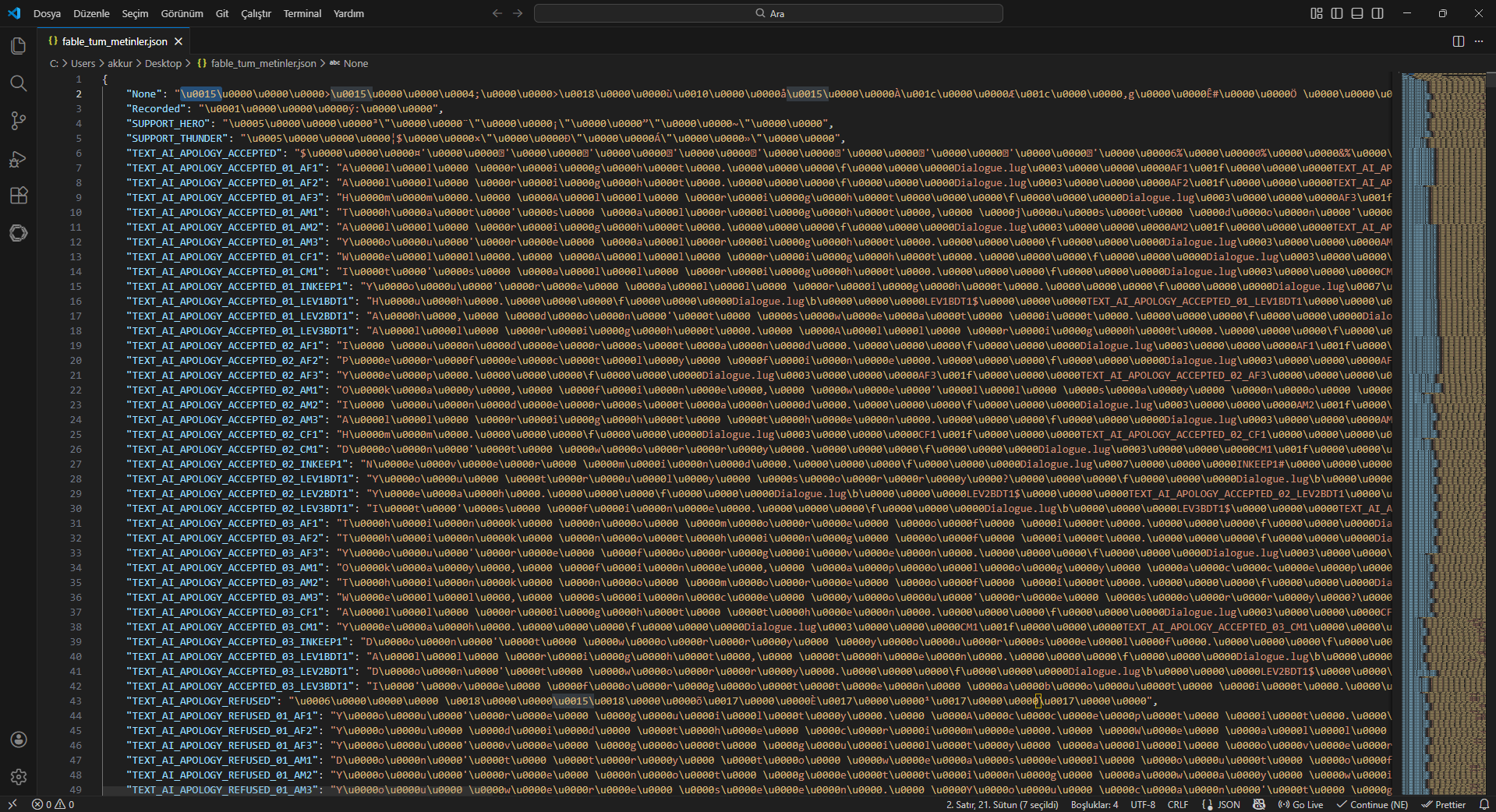Viewport: 1496px width, 812px height.
Task: Open the editor More Actions ellipsis menu
Action: pos(1479,41)
